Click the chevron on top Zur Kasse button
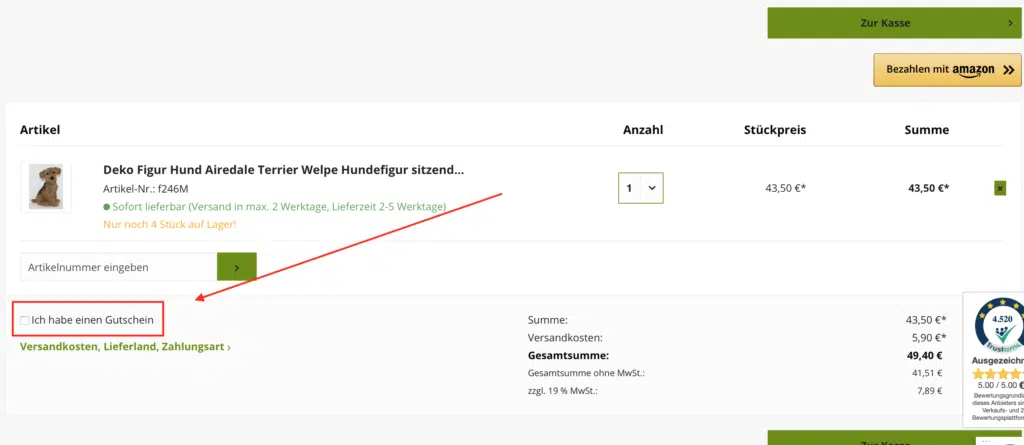 (1010, 23)
